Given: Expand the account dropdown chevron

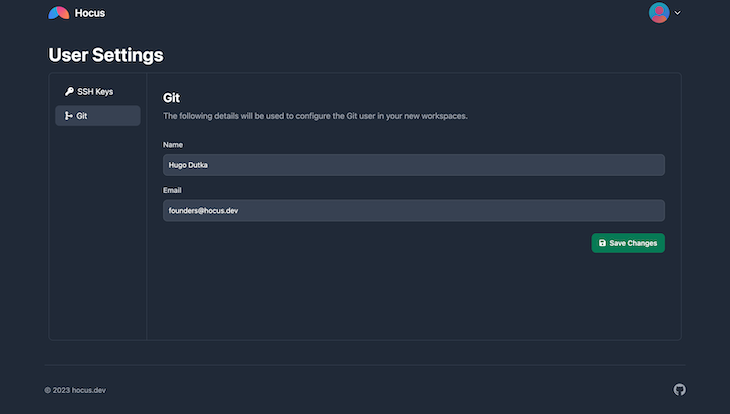Looking at the screenshot, I should click(x=677, y=13).
